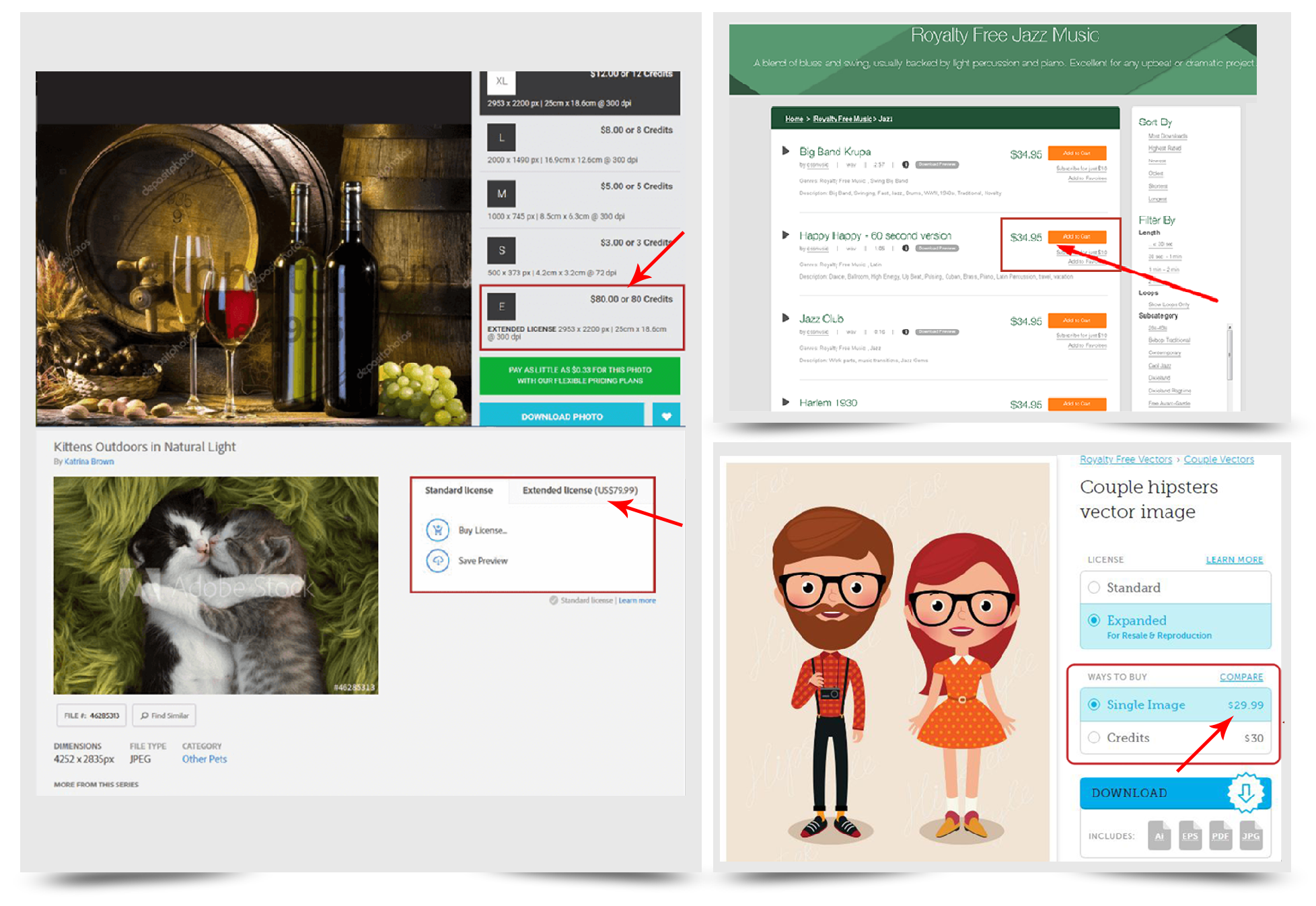Click Home in the jazz breadcrumb

794,118
